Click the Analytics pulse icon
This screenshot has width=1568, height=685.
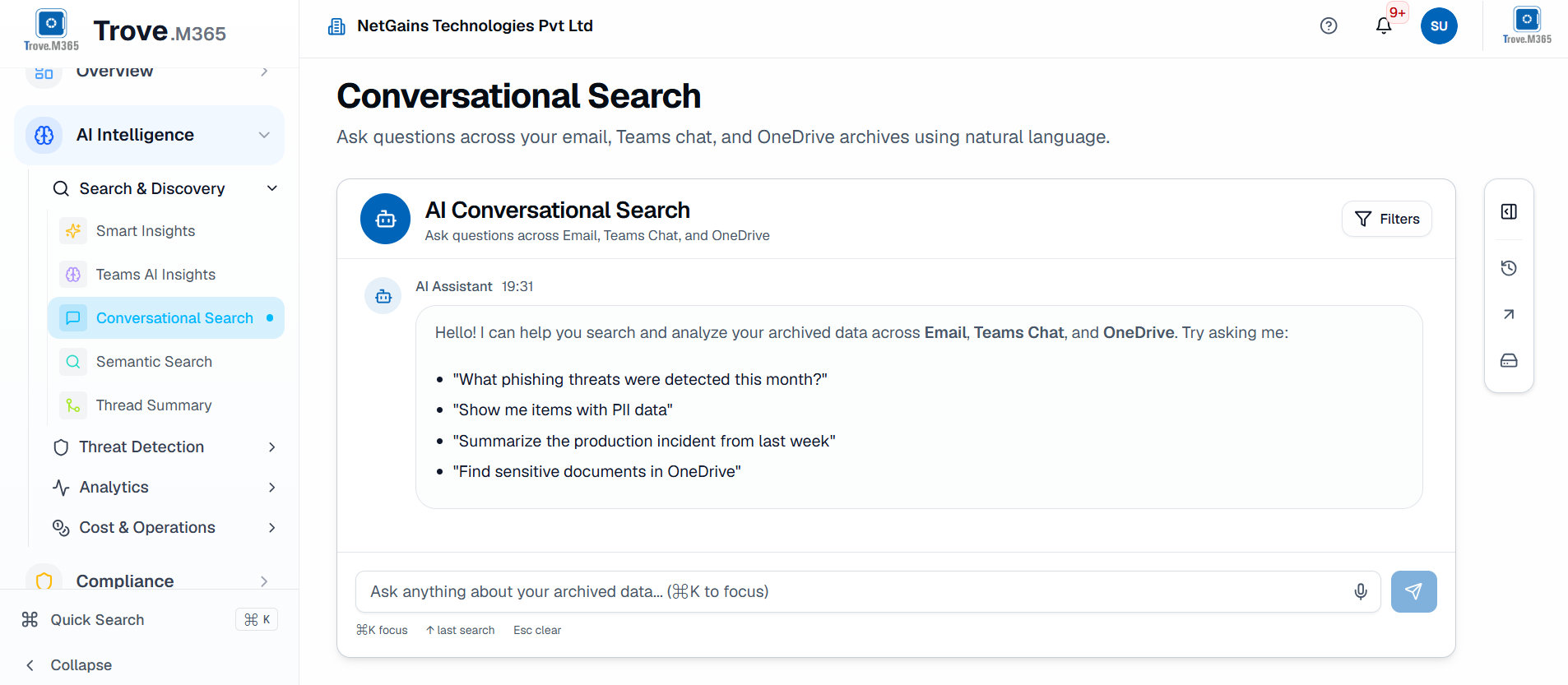coord(61,488)
